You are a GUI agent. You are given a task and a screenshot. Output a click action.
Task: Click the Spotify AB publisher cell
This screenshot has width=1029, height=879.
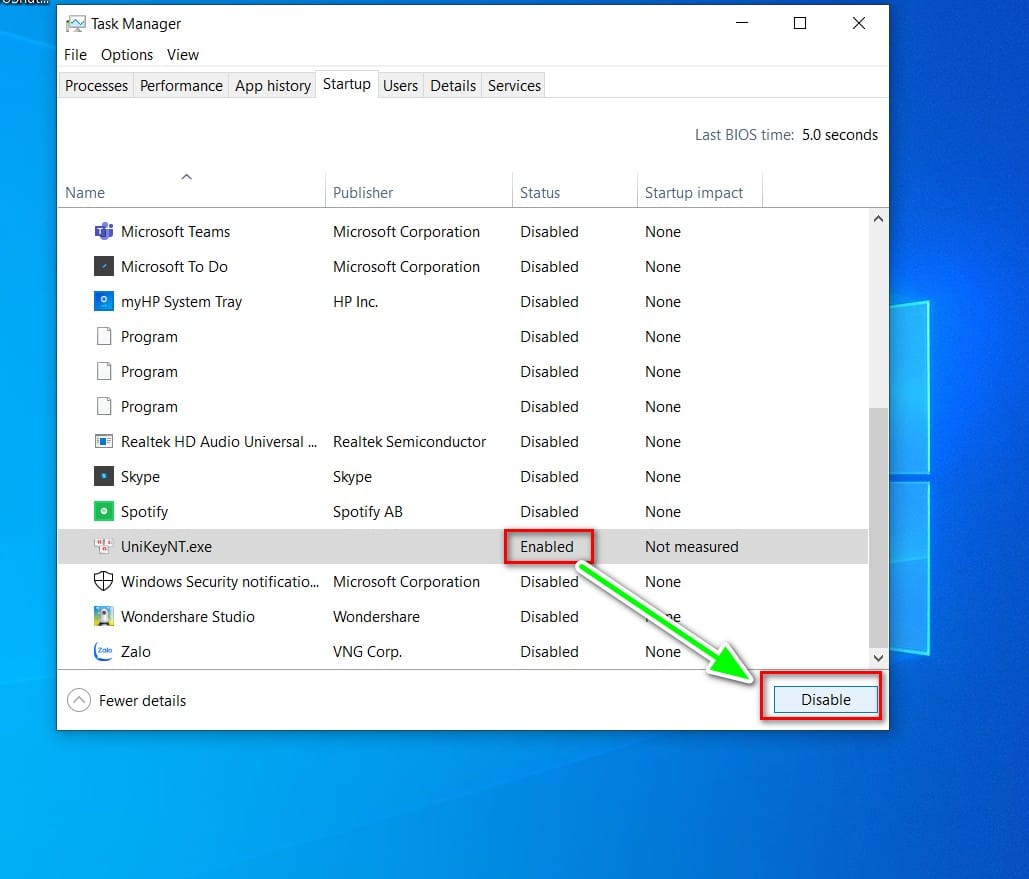click(x=368, y=511)
